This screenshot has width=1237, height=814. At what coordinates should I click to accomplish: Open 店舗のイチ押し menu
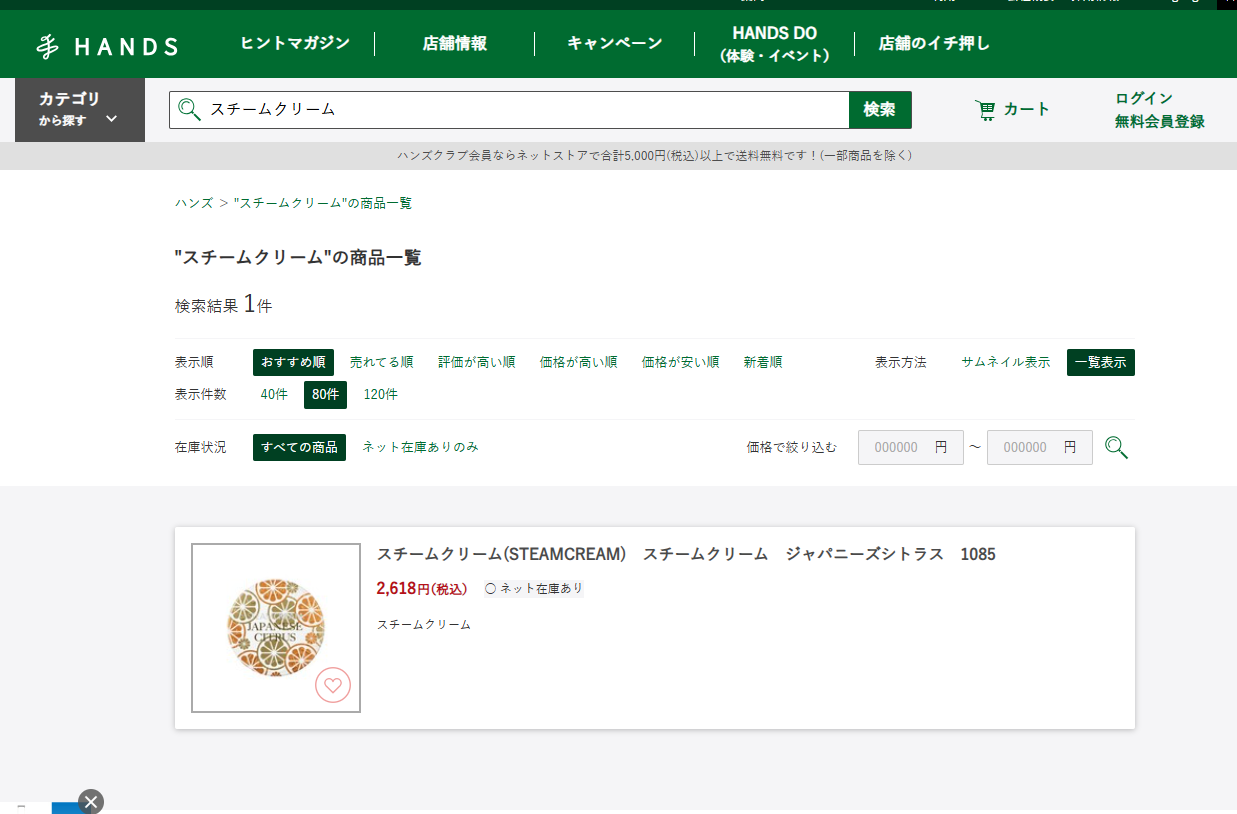coord(934,43)
